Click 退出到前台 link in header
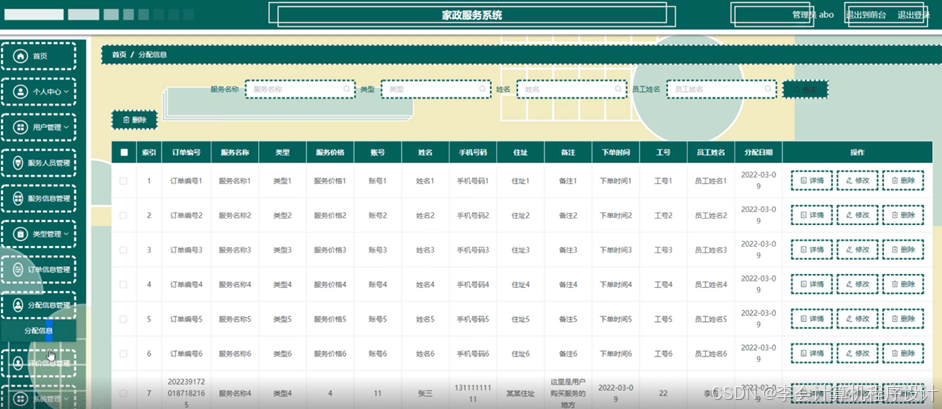The height and width of the screenshot is (409, 942). pyautogui.click(x=866, y=15)
